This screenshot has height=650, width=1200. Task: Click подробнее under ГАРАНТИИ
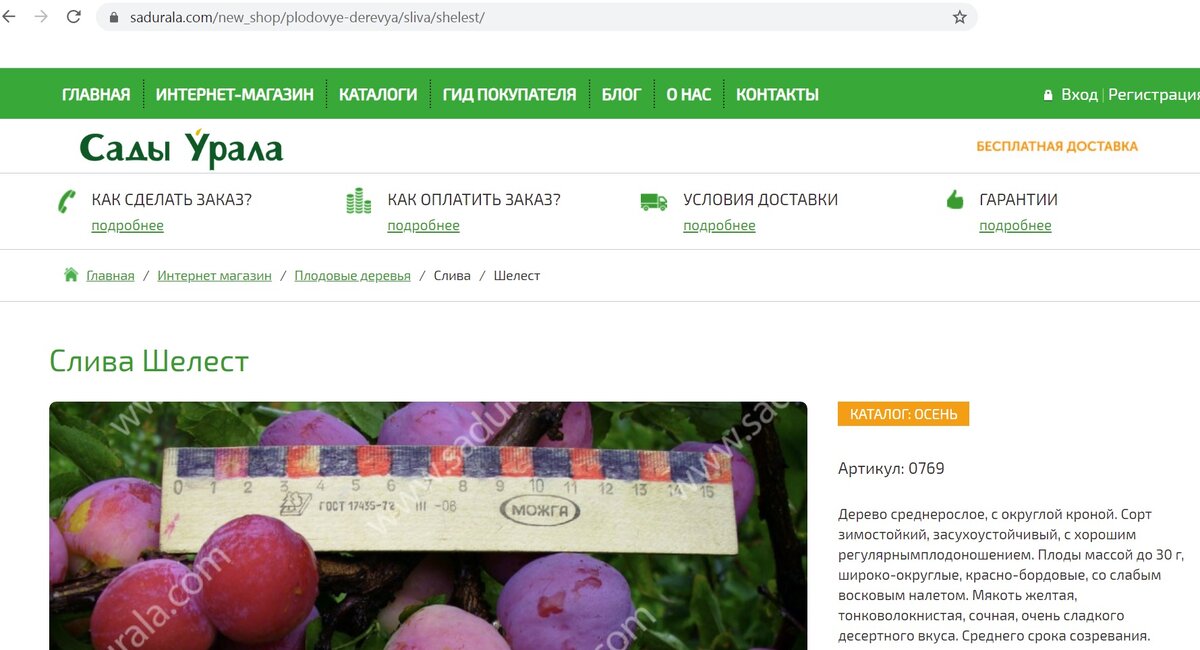click(1015, 226)
